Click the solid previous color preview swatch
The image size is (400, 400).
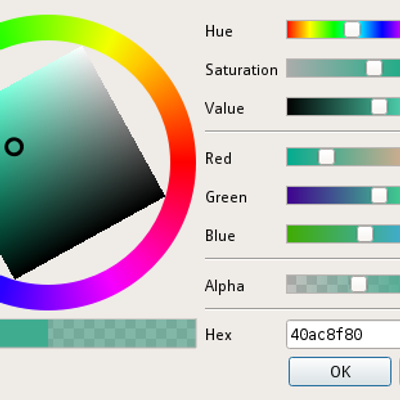(x=24, y=333)
